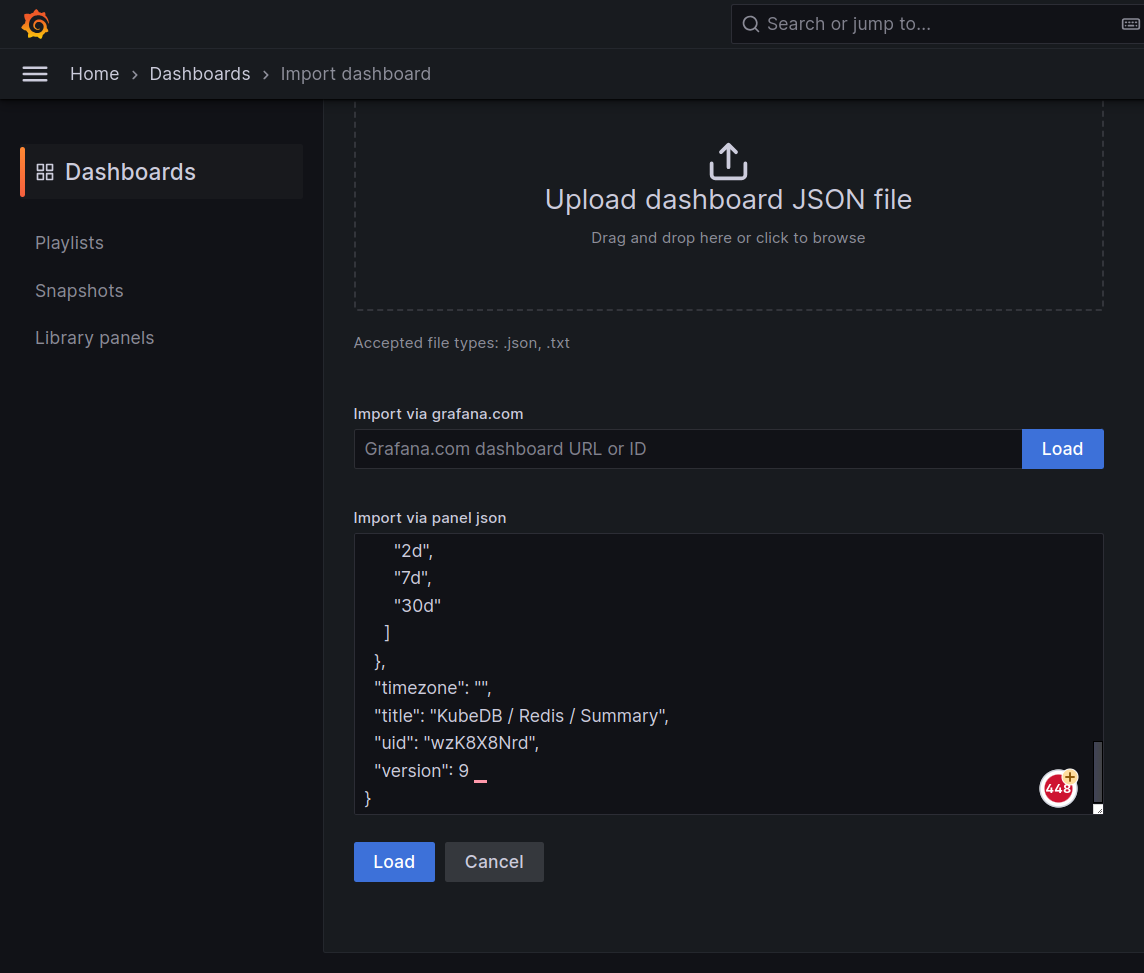This screenshot has width=1144, height=973.
Task: Click Load next to the Grafana.com URL field
Action: 1062,449
